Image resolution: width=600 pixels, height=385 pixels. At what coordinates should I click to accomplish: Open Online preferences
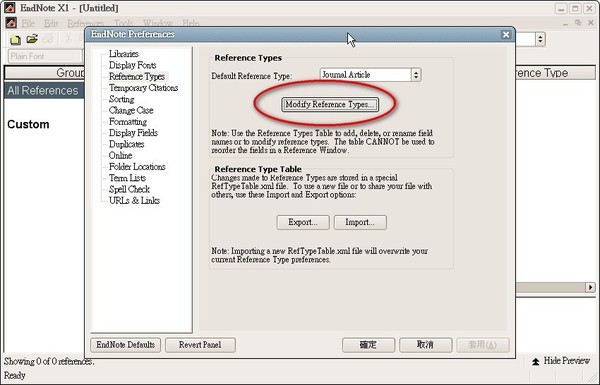click(x=120, y=155)
